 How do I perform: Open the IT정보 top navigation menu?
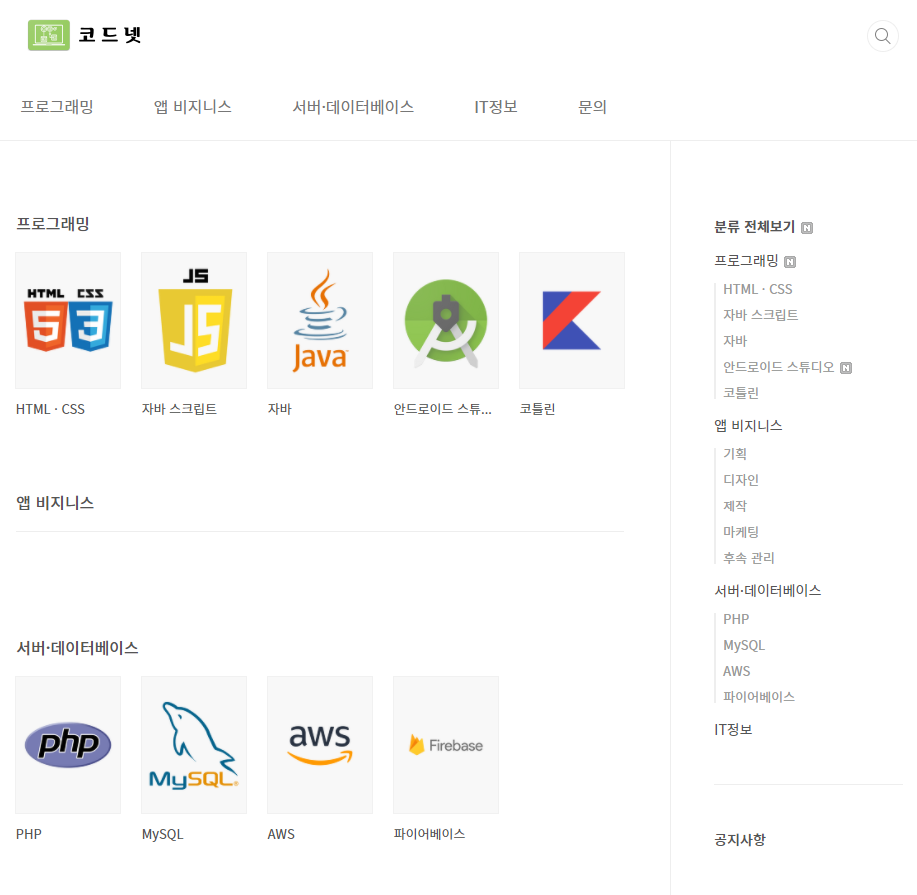496,107
